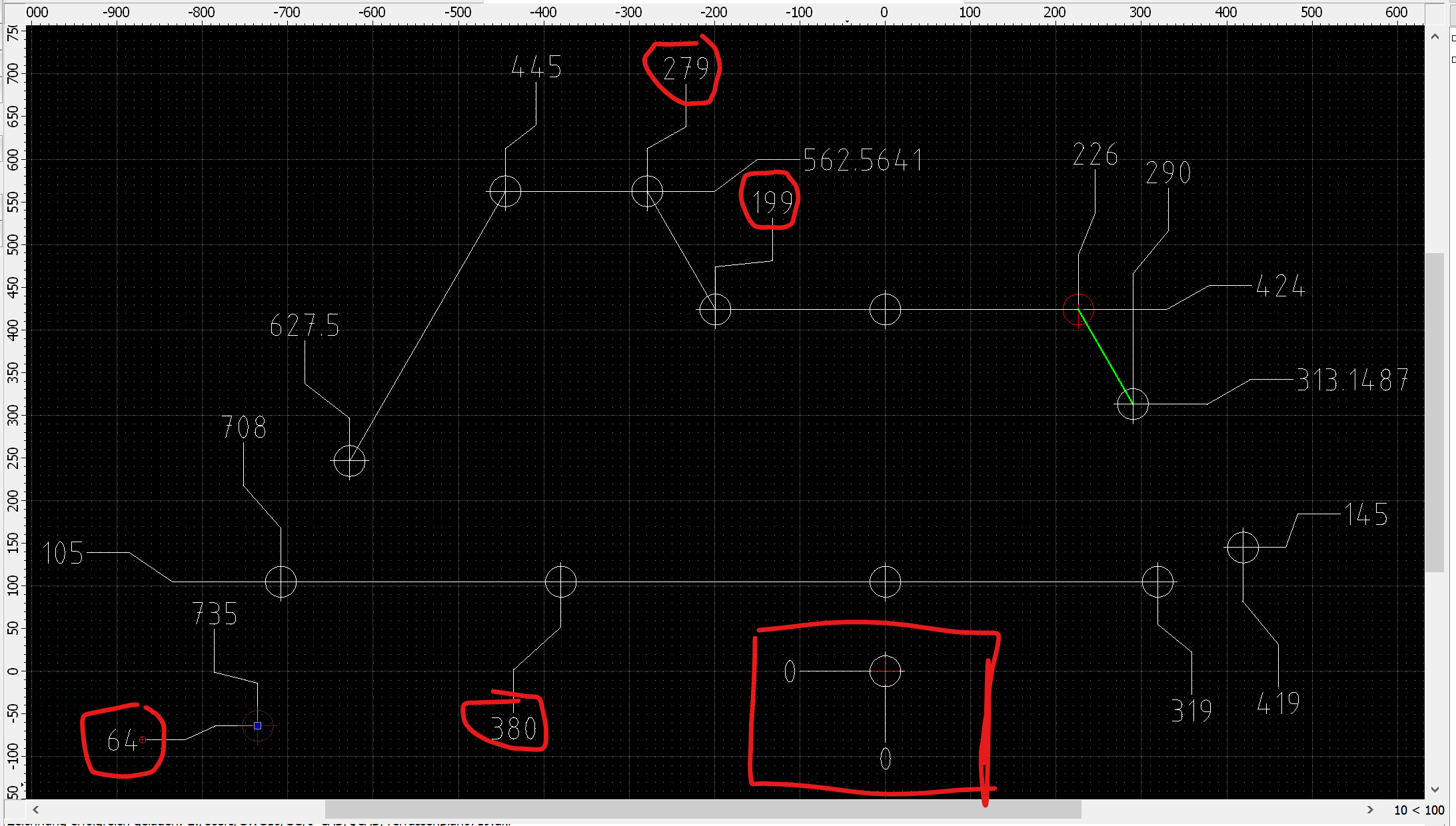The width and height of the screenshot is (1456, 826).
Task: Click the red circle point at 424 line
Action: 1078,310
